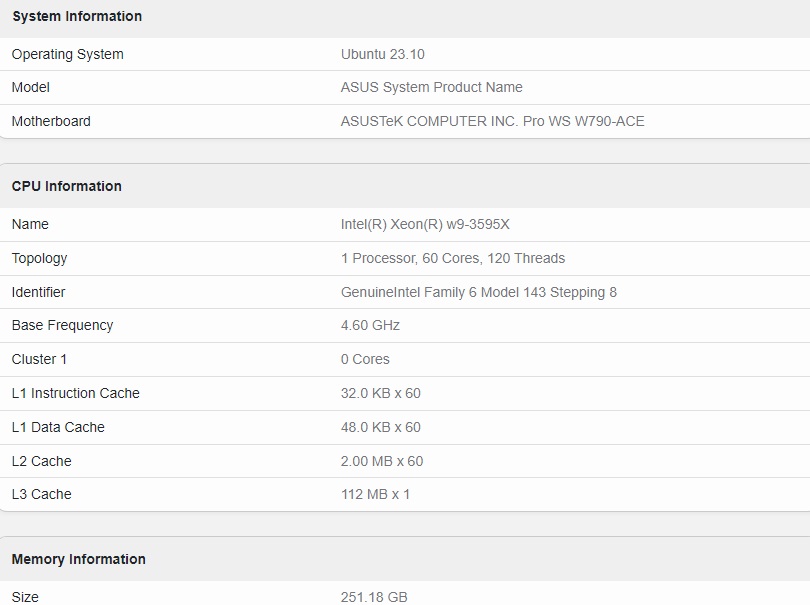Click the ASUS System Product Name value
The height and width of the screenshot is (605, 810).
431,87
